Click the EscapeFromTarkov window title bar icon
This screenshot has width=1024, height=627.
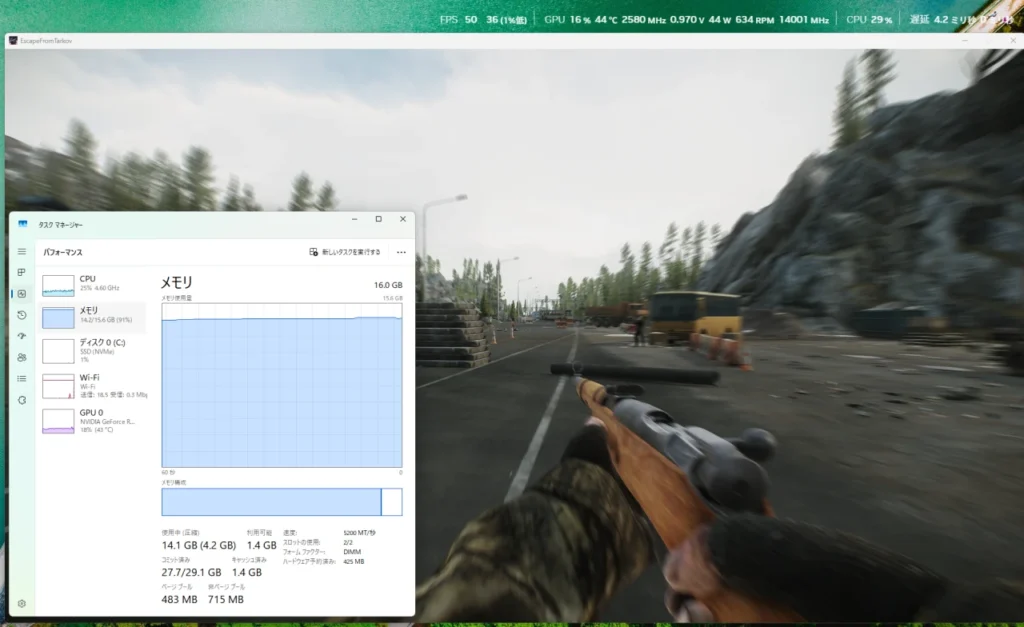pos(13,41)
